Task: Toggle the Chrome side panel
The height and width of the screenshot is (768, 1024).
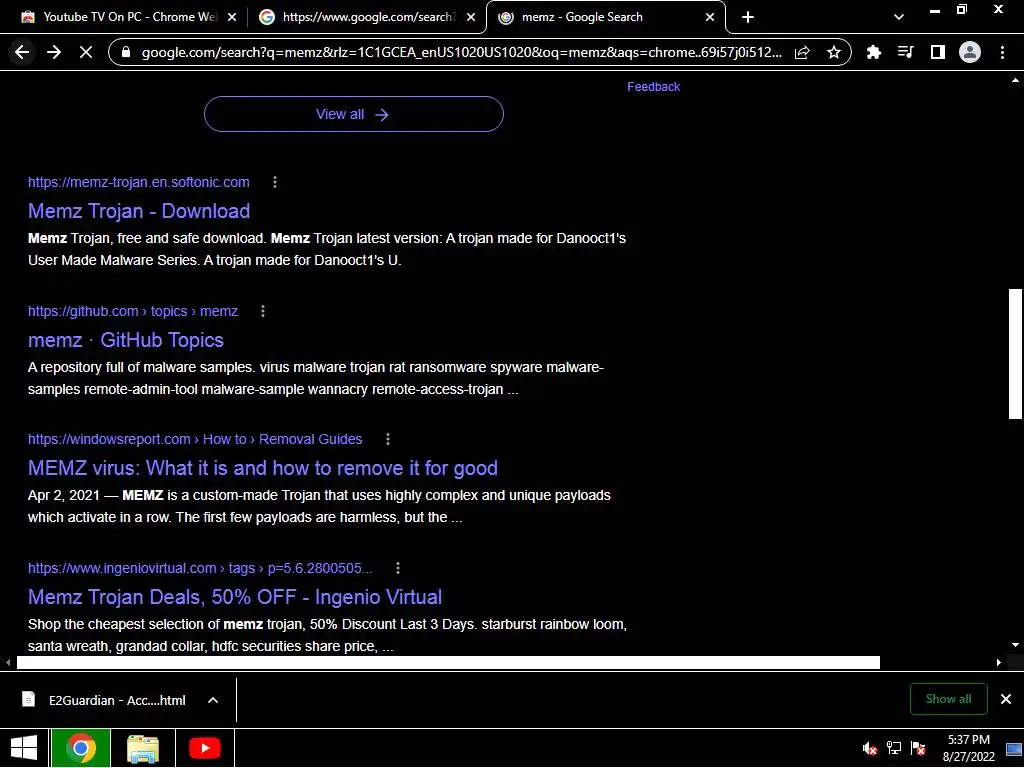Action: point(938,52)
